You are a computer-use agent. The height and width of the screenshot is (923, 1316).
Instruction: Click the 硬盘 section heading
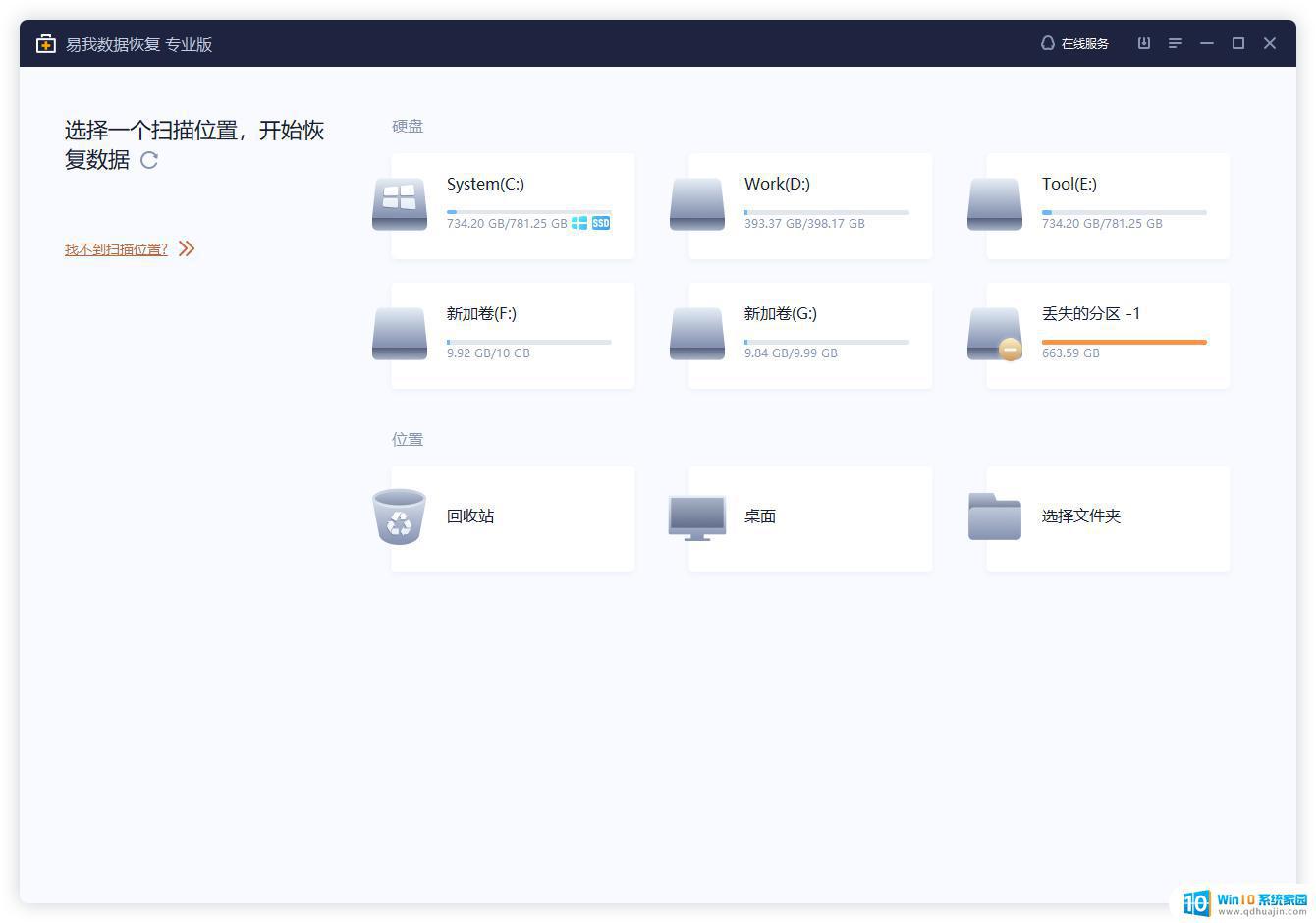pyautogui.click(x=408, y=126)
